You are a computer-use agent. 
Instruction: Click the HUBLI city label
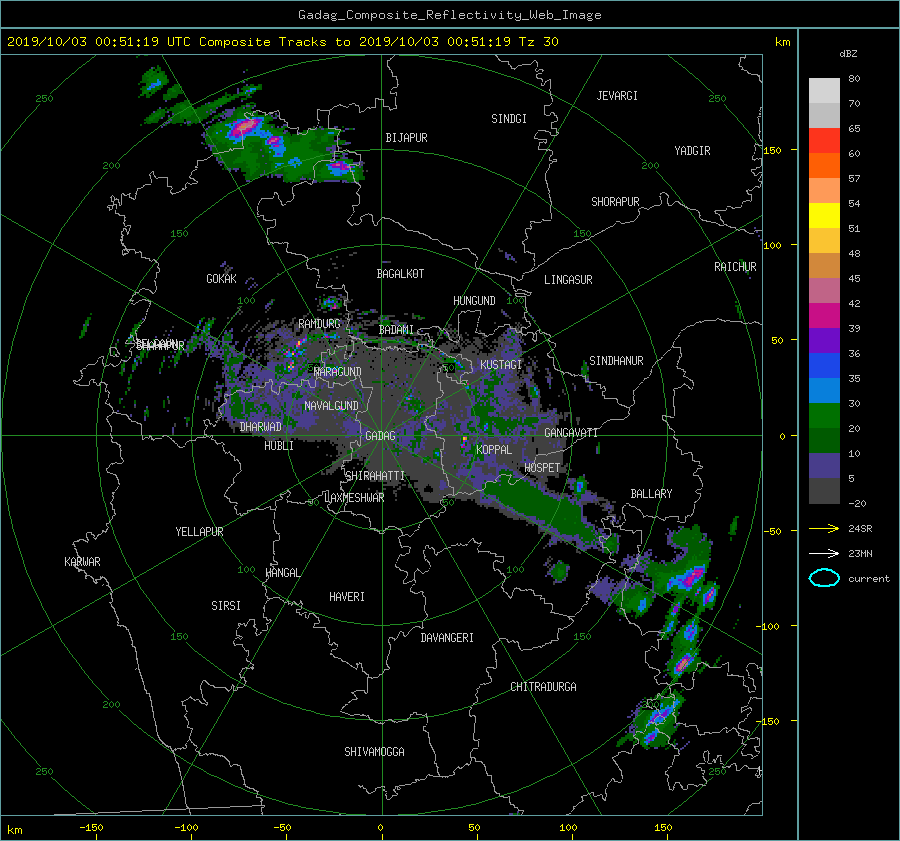(279, 445)
